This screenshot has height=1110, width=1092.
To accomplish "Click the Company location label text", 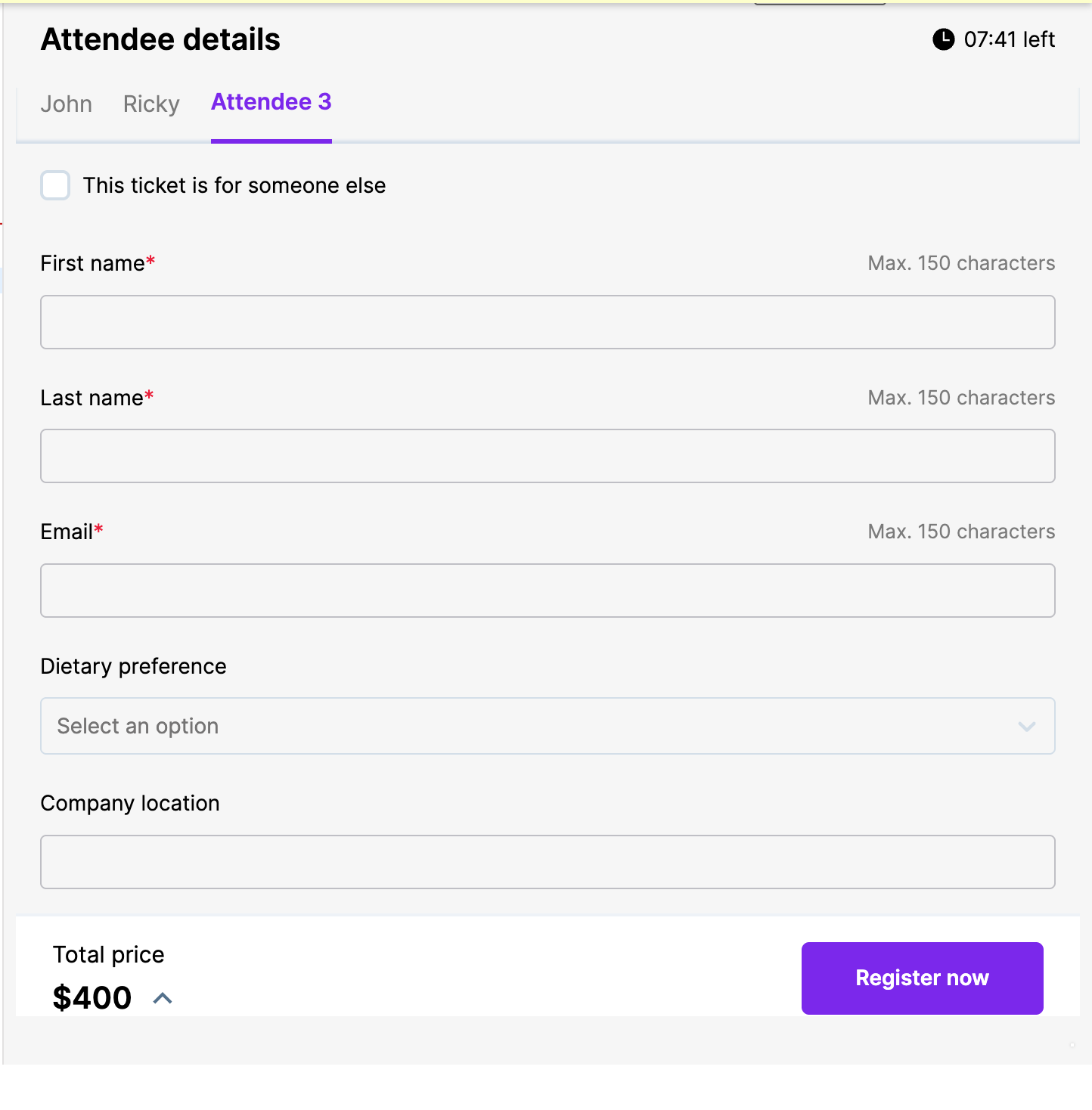I will (x=130, y=803).
